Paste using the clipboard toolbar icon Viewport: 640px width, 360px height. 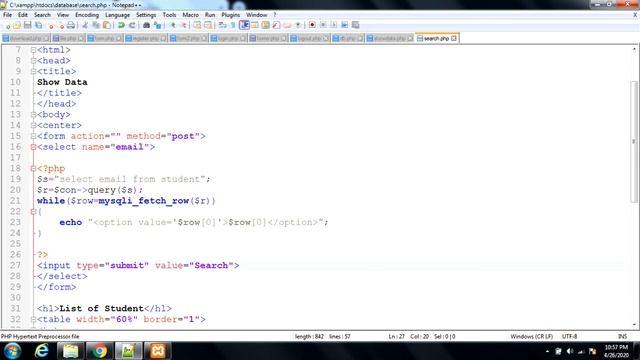pos(107,25)
